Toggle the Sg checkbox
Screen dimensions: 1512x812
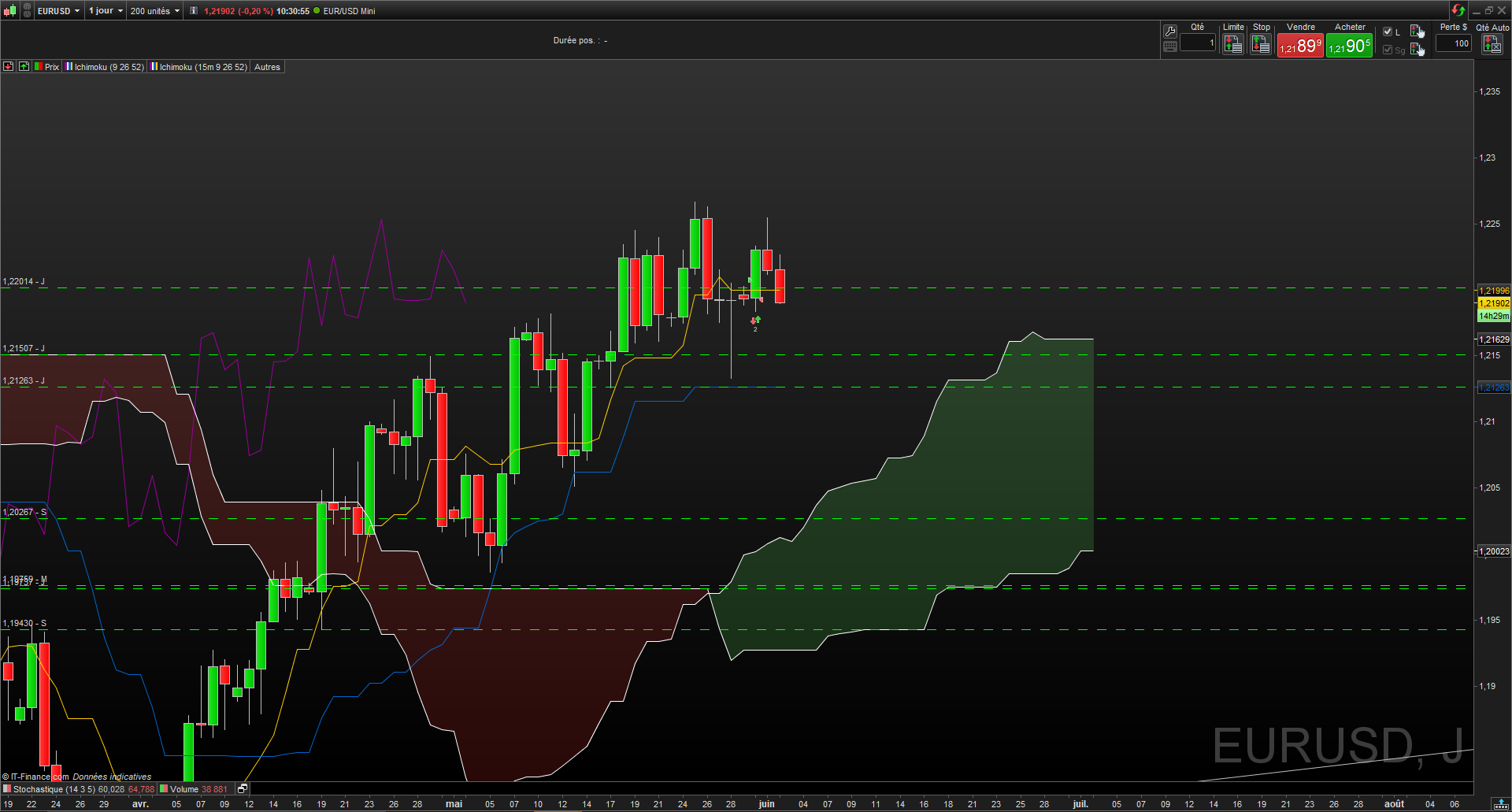1388,50
